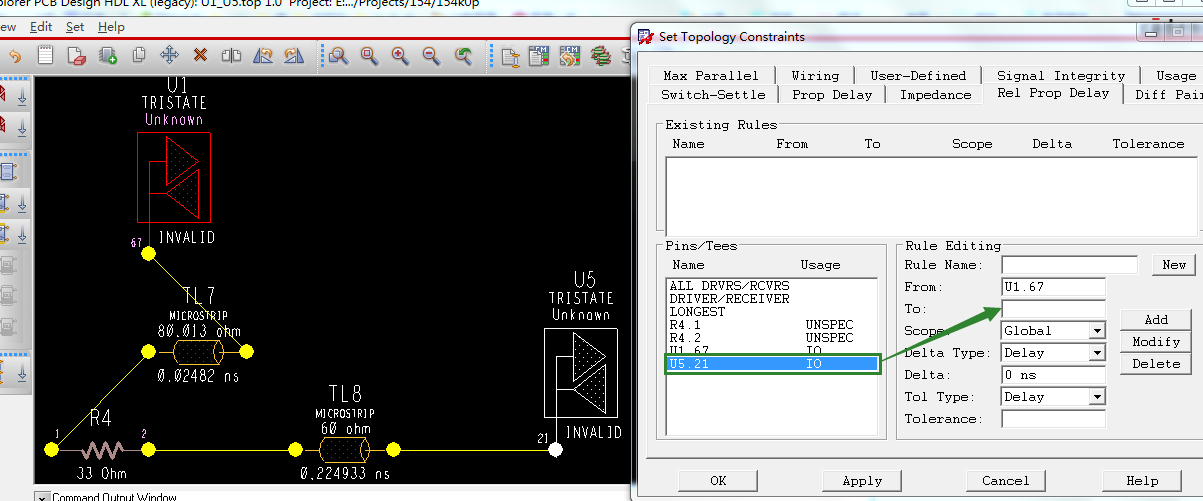The height and width of the screenshot is (501, 1203).
Task: Click the From field containing U1.67
Action: 1053,287
